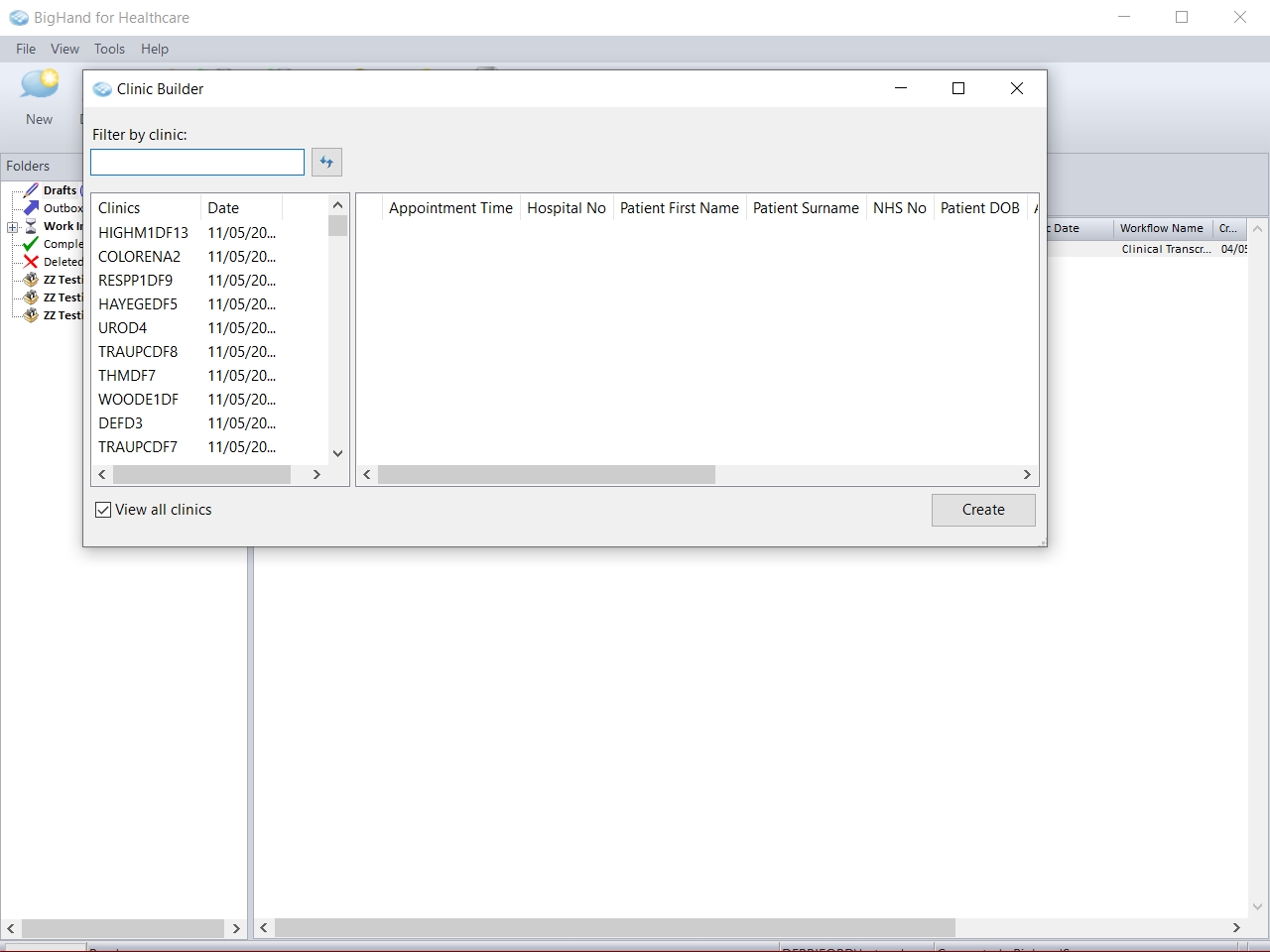1270x952 pixels.
Task: Click the Filter by clinic text field
Action: [197, 162]
